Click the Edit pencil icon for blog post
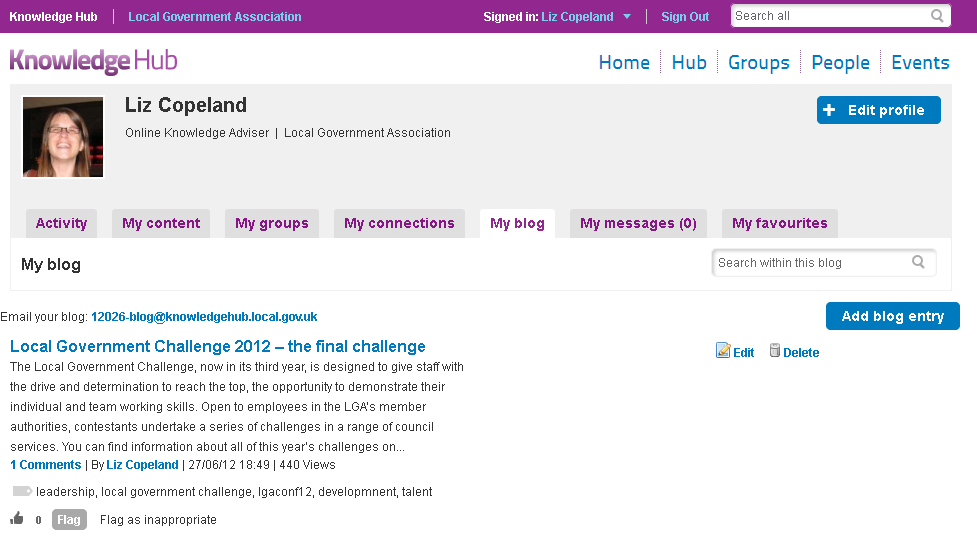 click(723, 351)
